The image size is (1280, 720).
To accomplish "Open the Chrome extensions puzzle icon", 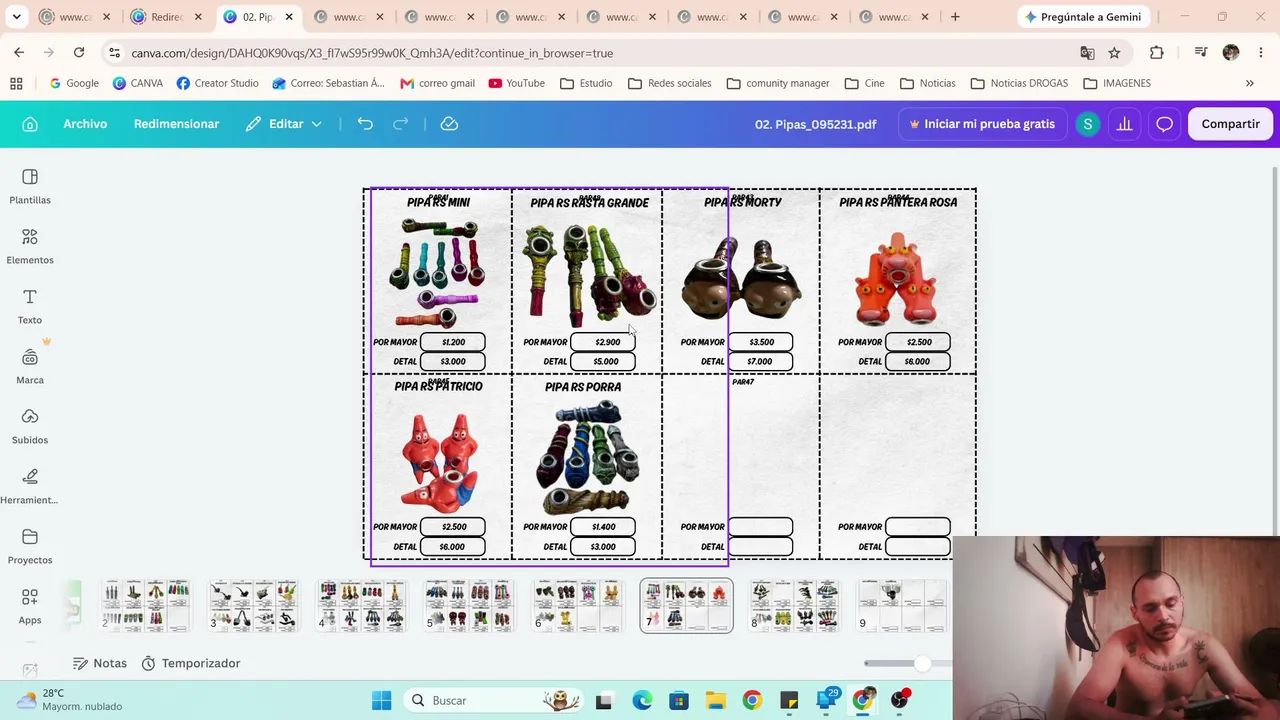I will (x=1157, y=53).
